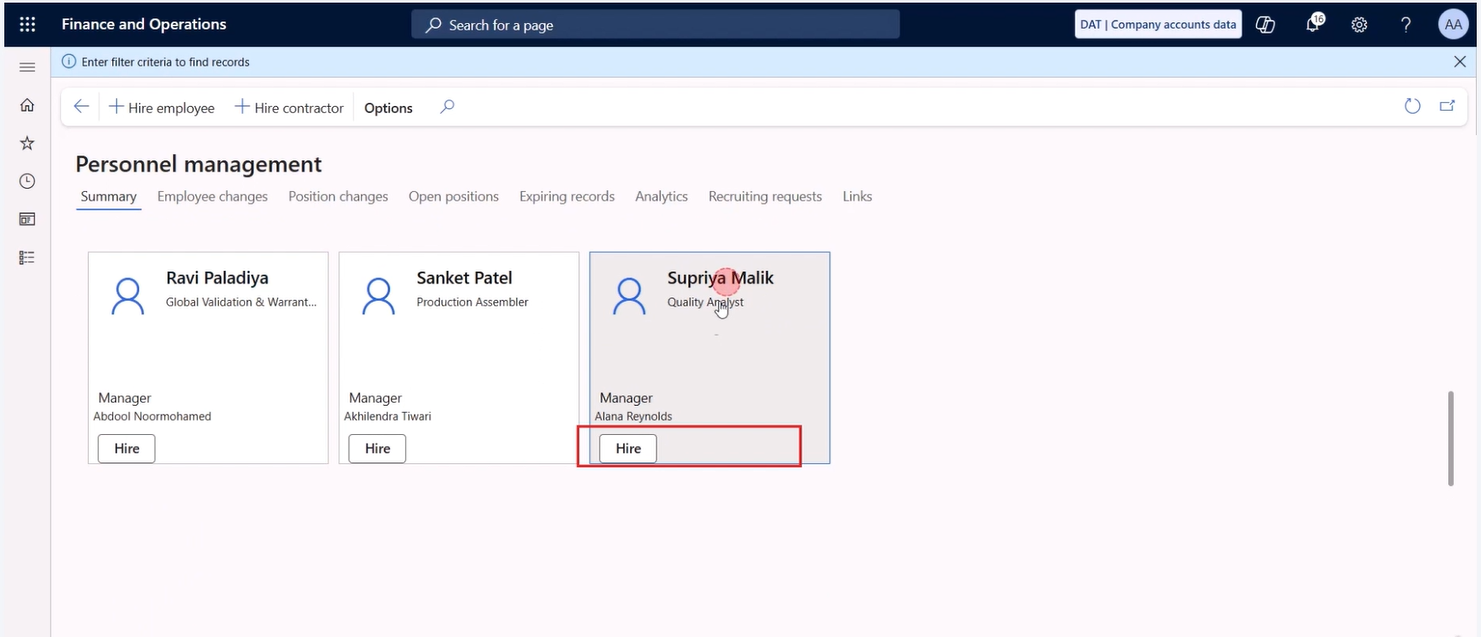1481x637 pixels.
Task: Switch to Employee changes tab
Action: tap(212, 197)
